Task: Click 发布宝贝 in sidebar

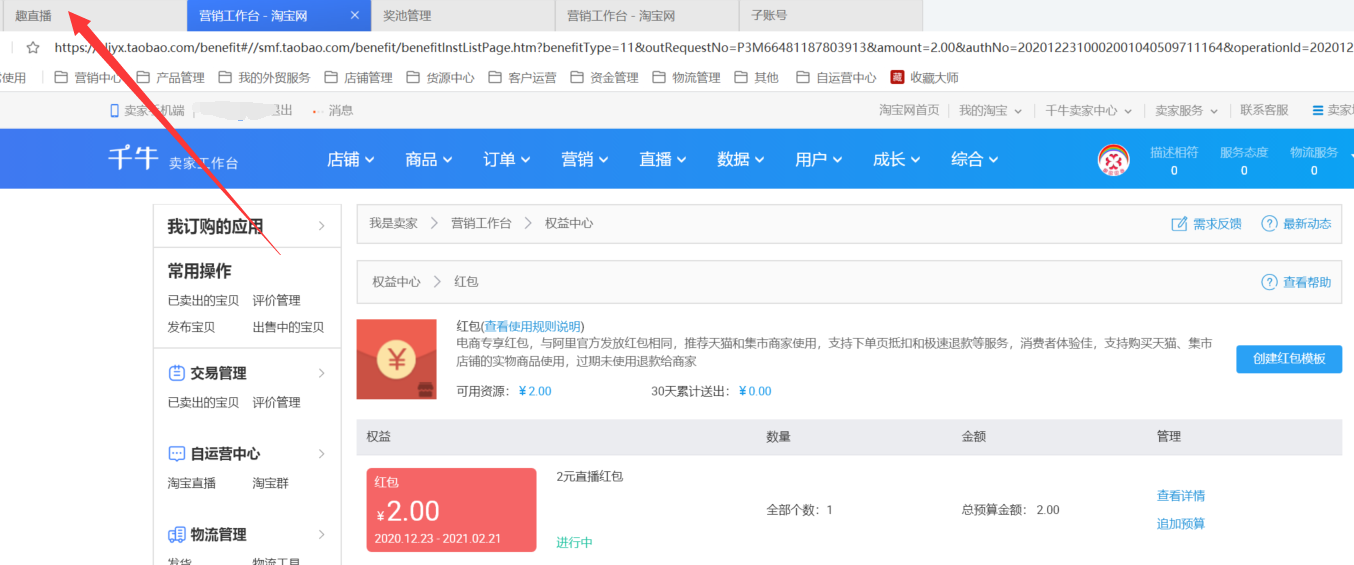Action: [x=192, y=327]
